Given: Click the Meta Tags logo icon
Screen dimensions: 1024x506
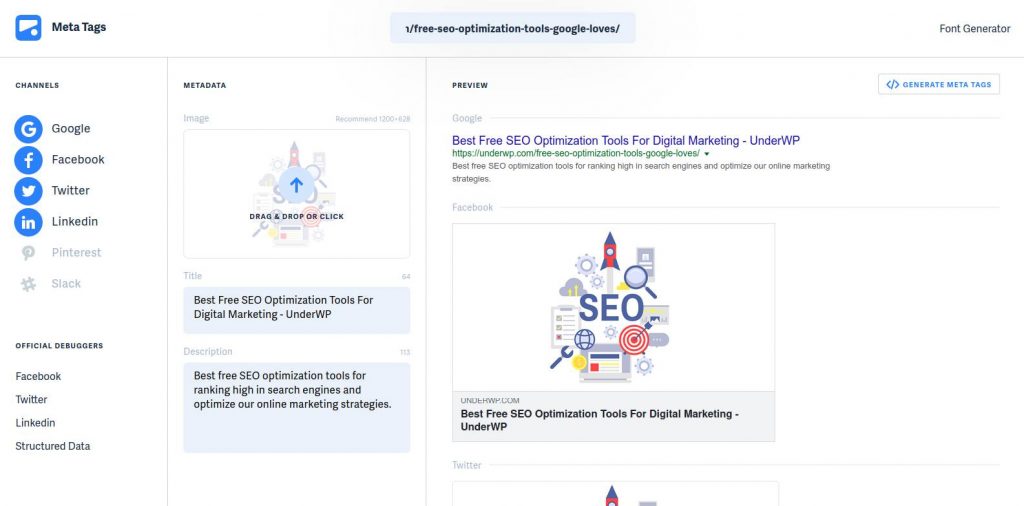Looking at the screenshot, I should click(x=28, y=28).
